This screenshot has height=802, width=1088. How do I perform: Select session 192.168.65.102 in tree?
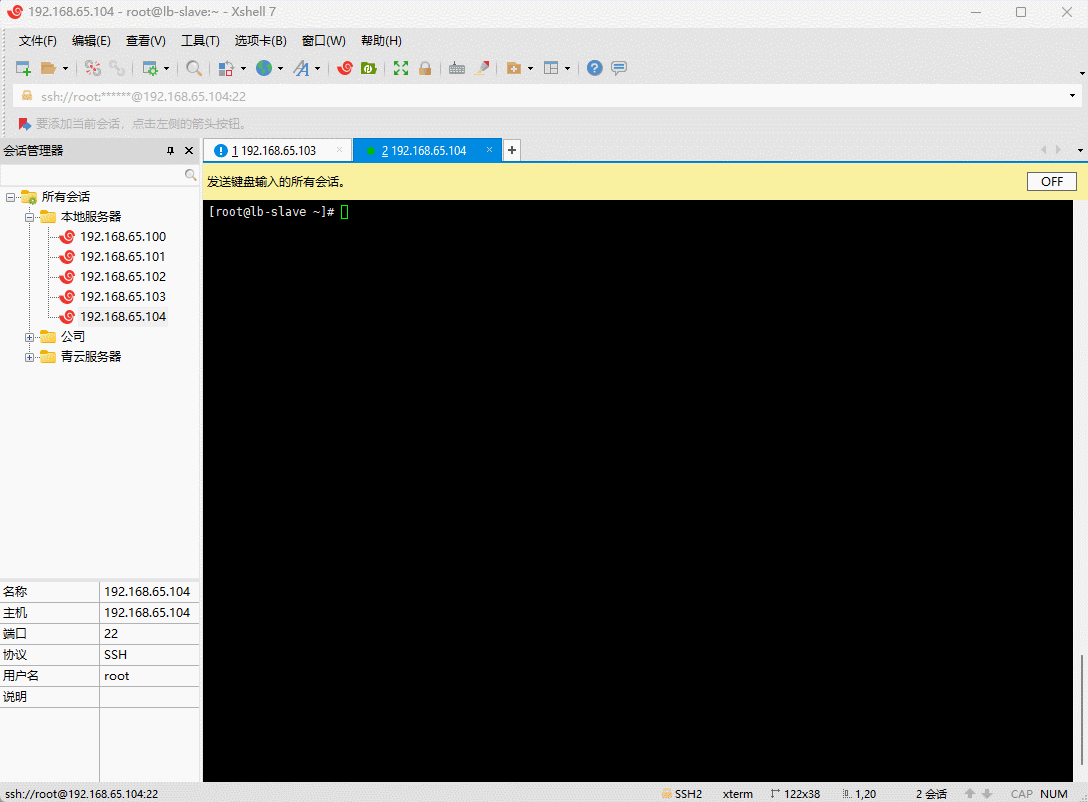(x=122, y=277)
